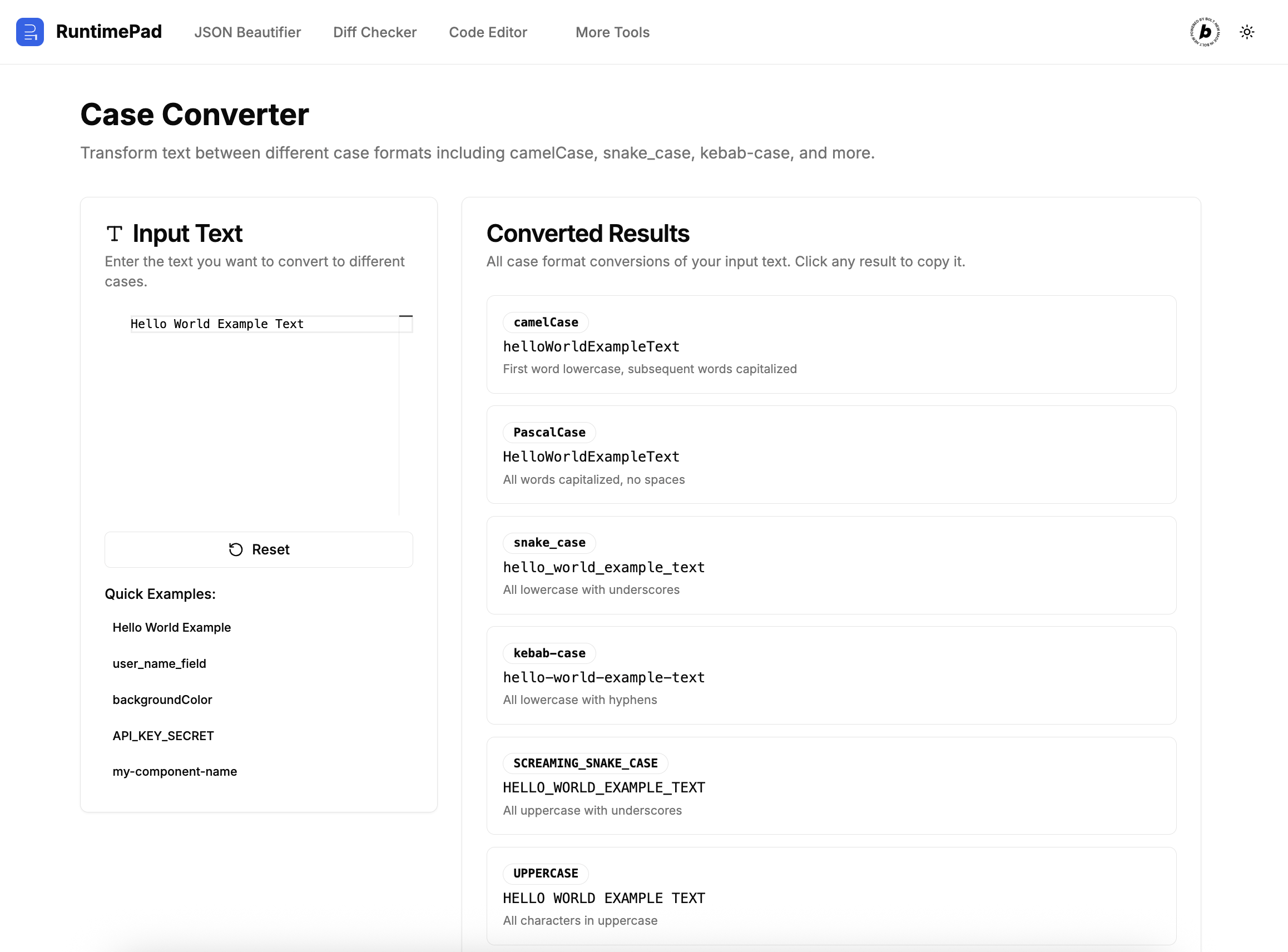Expand the More Tools dropdown

coord(612,32)
